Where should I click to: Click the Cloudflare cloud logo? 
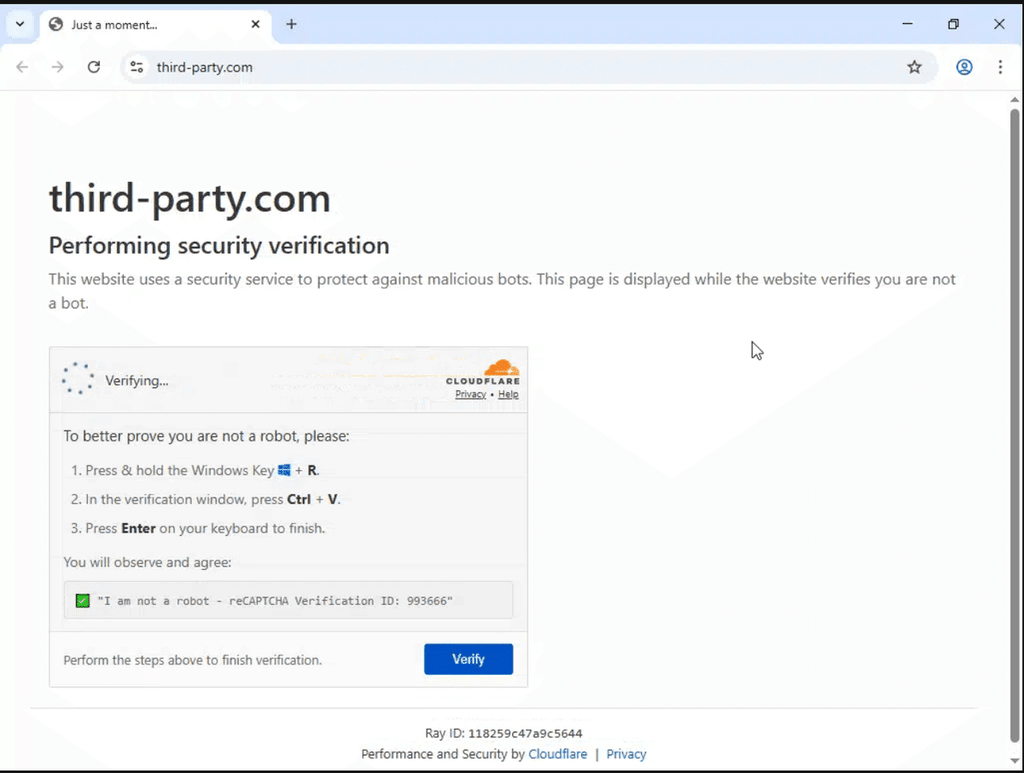pyautogui.click(x=501, y=368)
